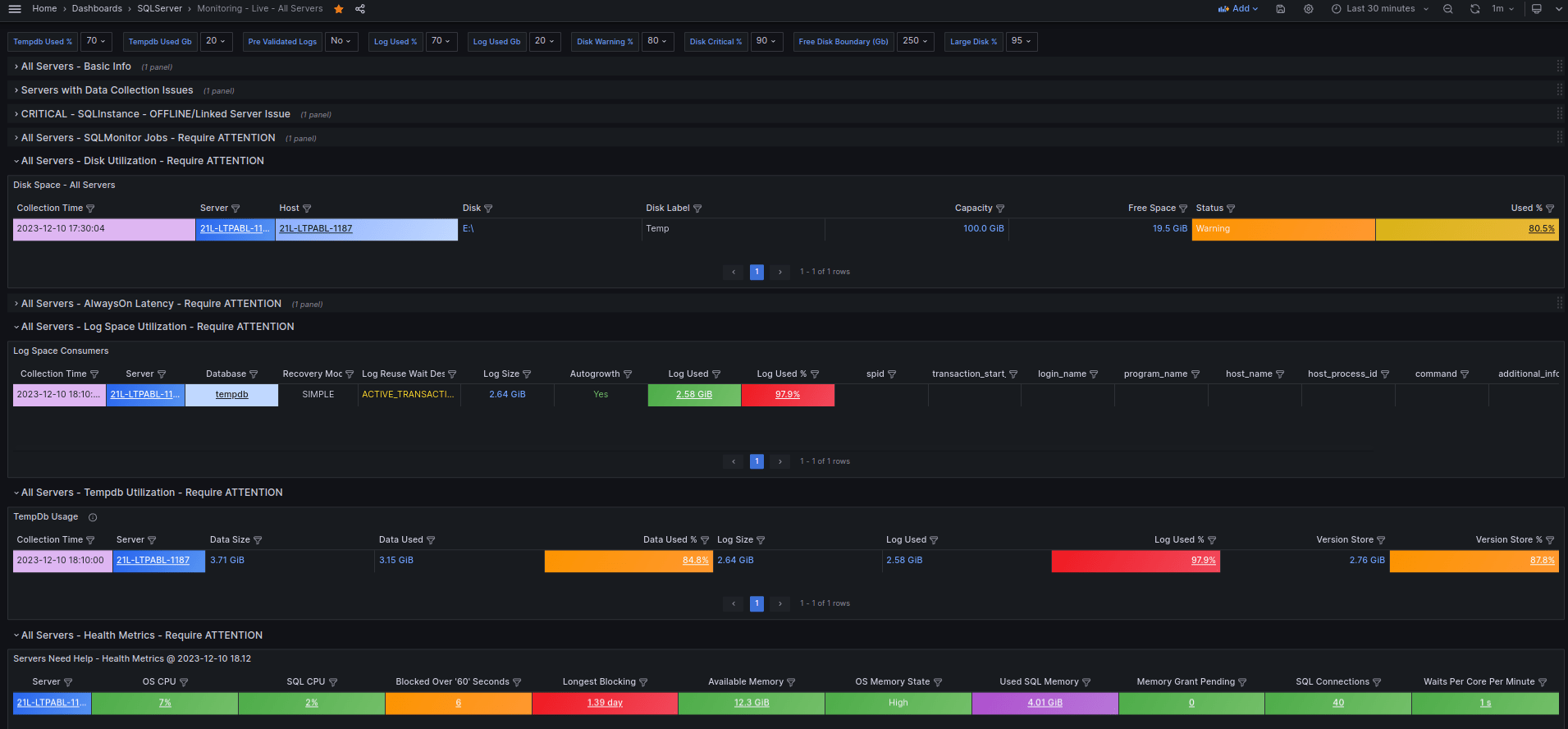Open refresh interval 1m dropdown
This screenshot has width=1568, height=729.
click(x=1502, y=9)
